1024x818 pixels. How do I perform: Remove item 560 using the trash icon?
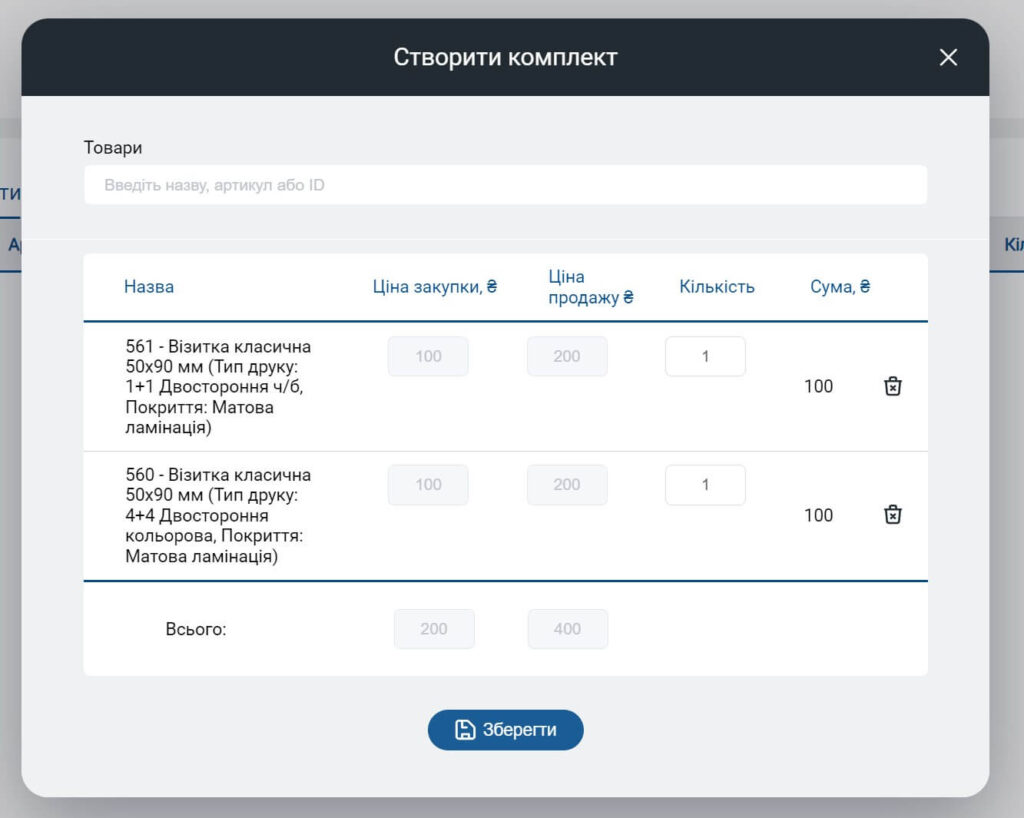pos(892,515)
